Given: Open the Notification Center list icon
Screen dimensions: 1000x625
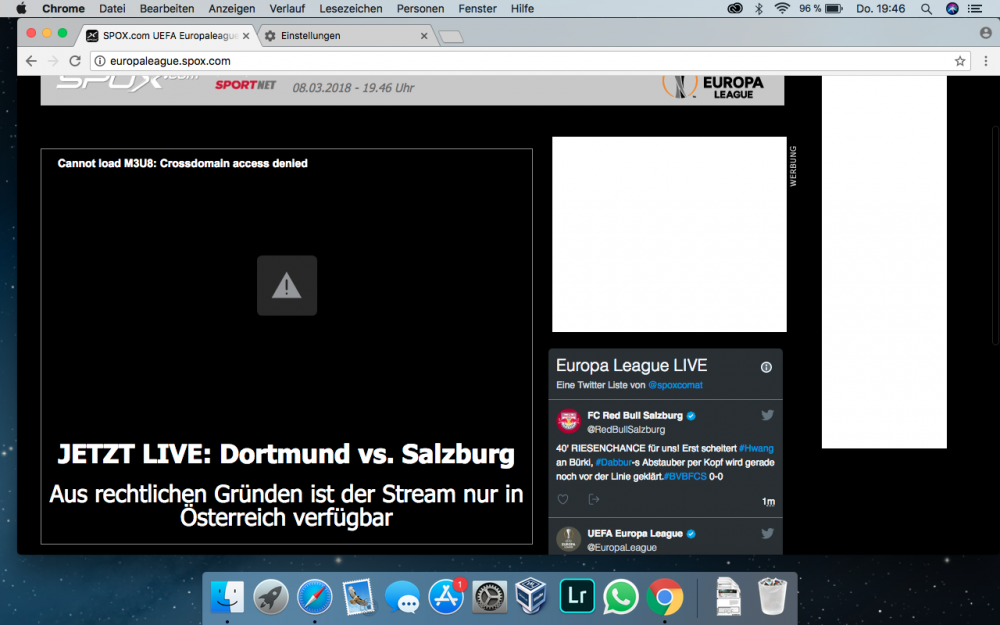Looking at the screenshot, I should coord(975,9).
